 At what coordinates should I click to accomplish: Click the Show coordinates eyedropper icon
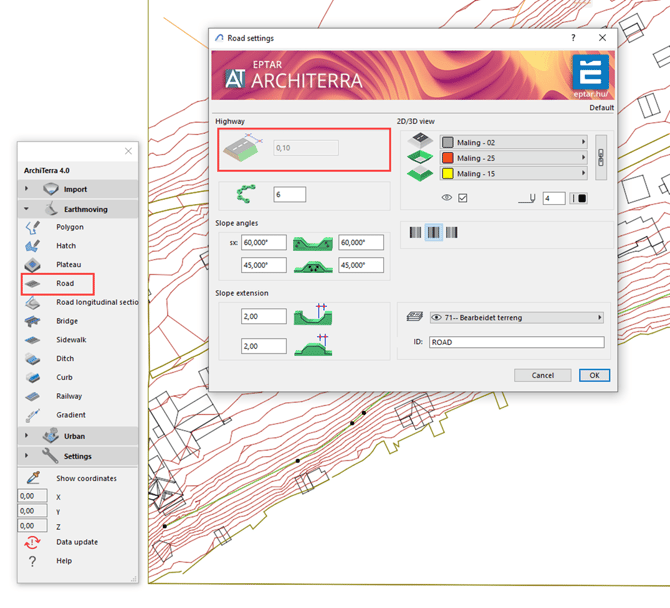(33, 478)
